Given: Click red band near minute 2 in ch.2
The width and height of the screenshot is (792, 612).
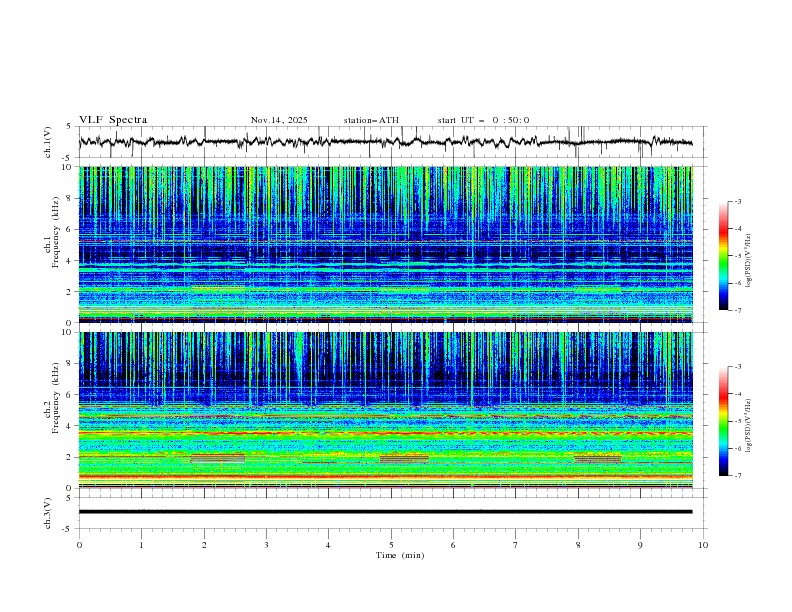Looking at the screenshot, I should click(217, 458).
